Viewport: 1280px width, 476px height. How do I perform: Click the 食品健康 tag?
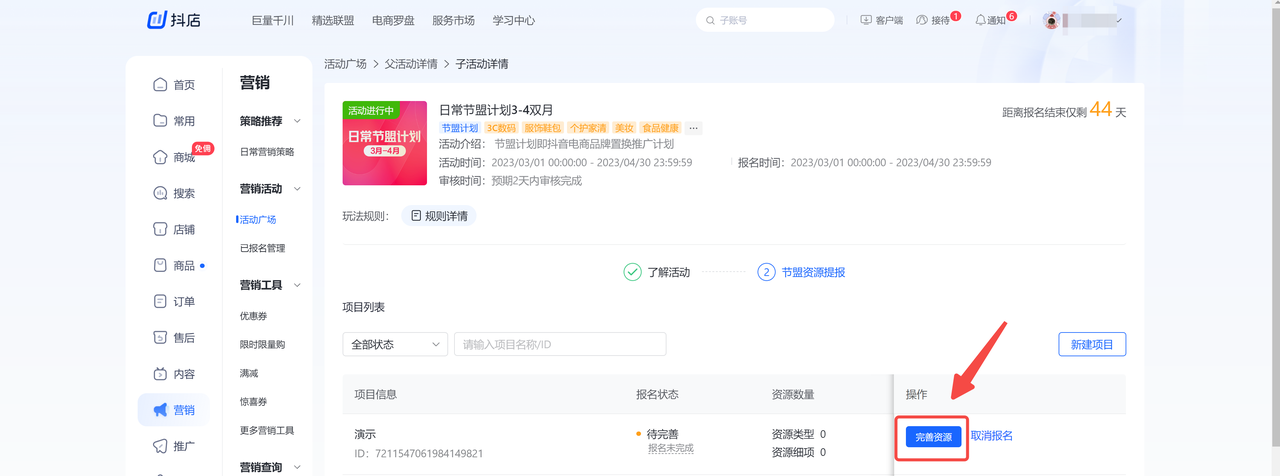click(x=661, y=128)
